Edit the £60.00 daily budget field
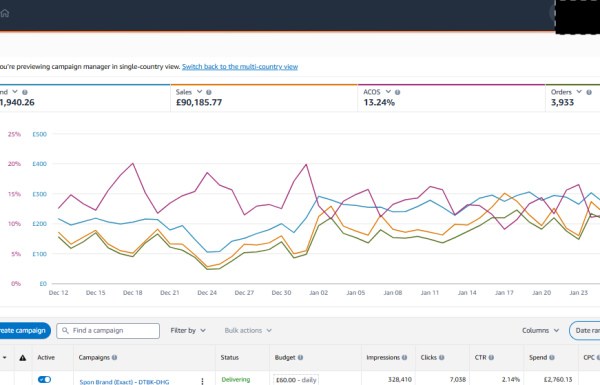 pyautogui.click(x=296, y=380)
